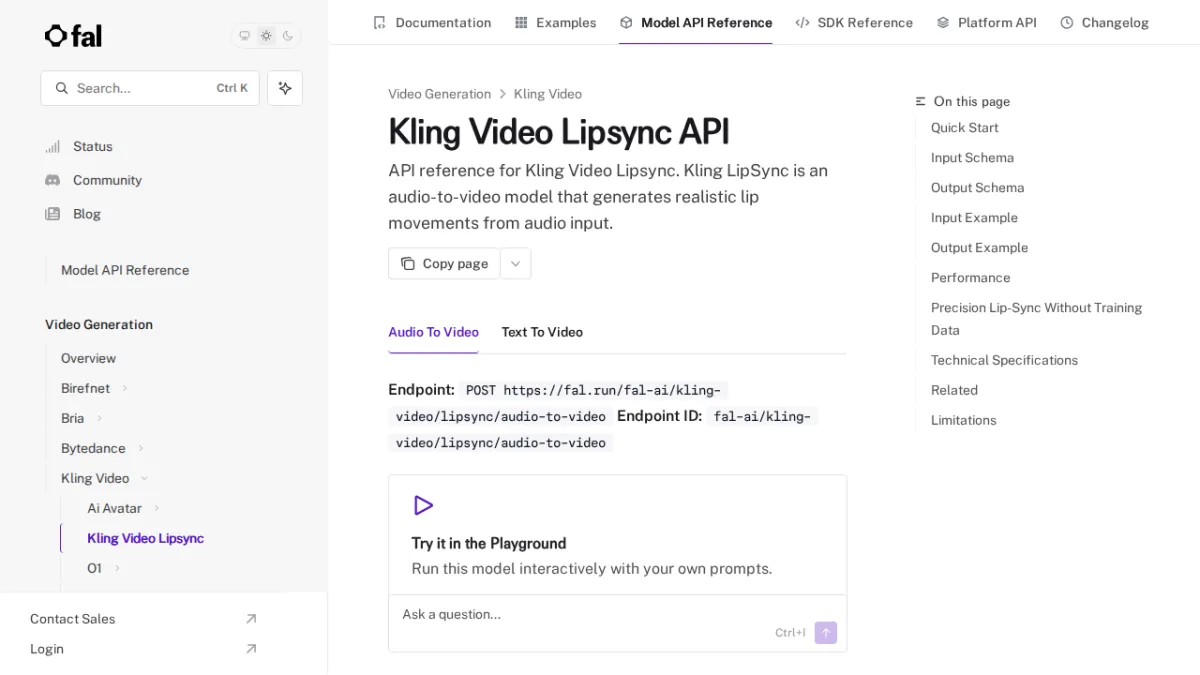Screen dimensions: 1200x675
Task: Expand the Ai Avatar chevron
Action: tap(157, 508)
